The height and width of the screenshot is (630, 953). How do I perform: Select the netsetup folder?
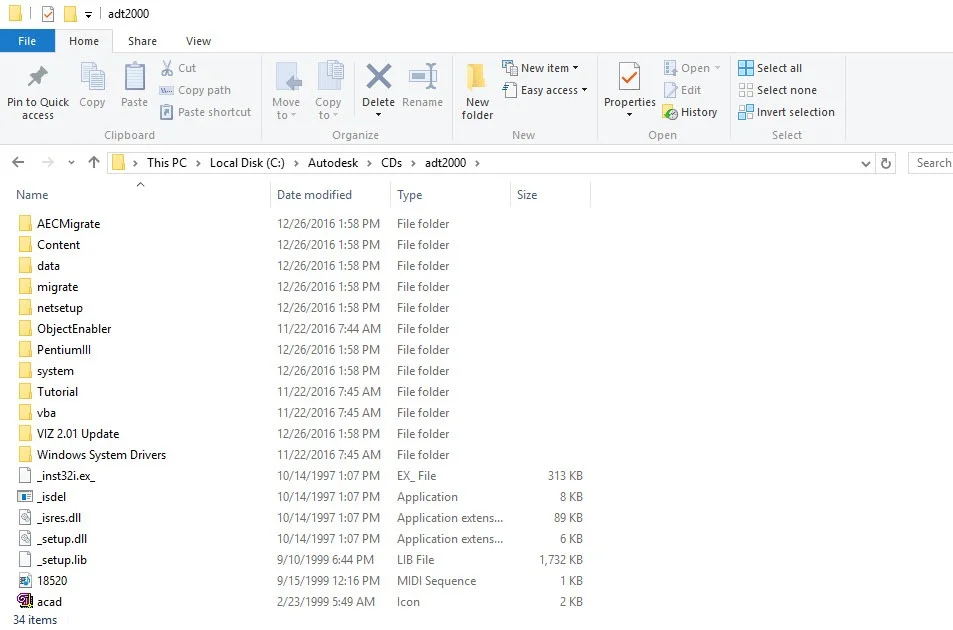tap(60, 308)
